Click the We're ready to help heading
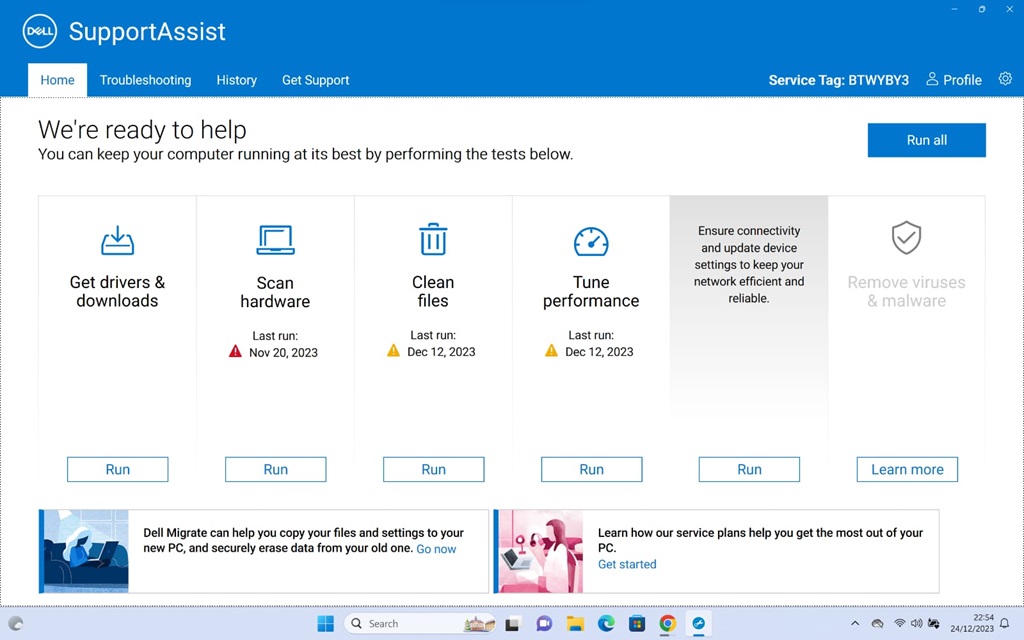The width and height of the screenshot is (1024, 640). (x=142, y=129)
